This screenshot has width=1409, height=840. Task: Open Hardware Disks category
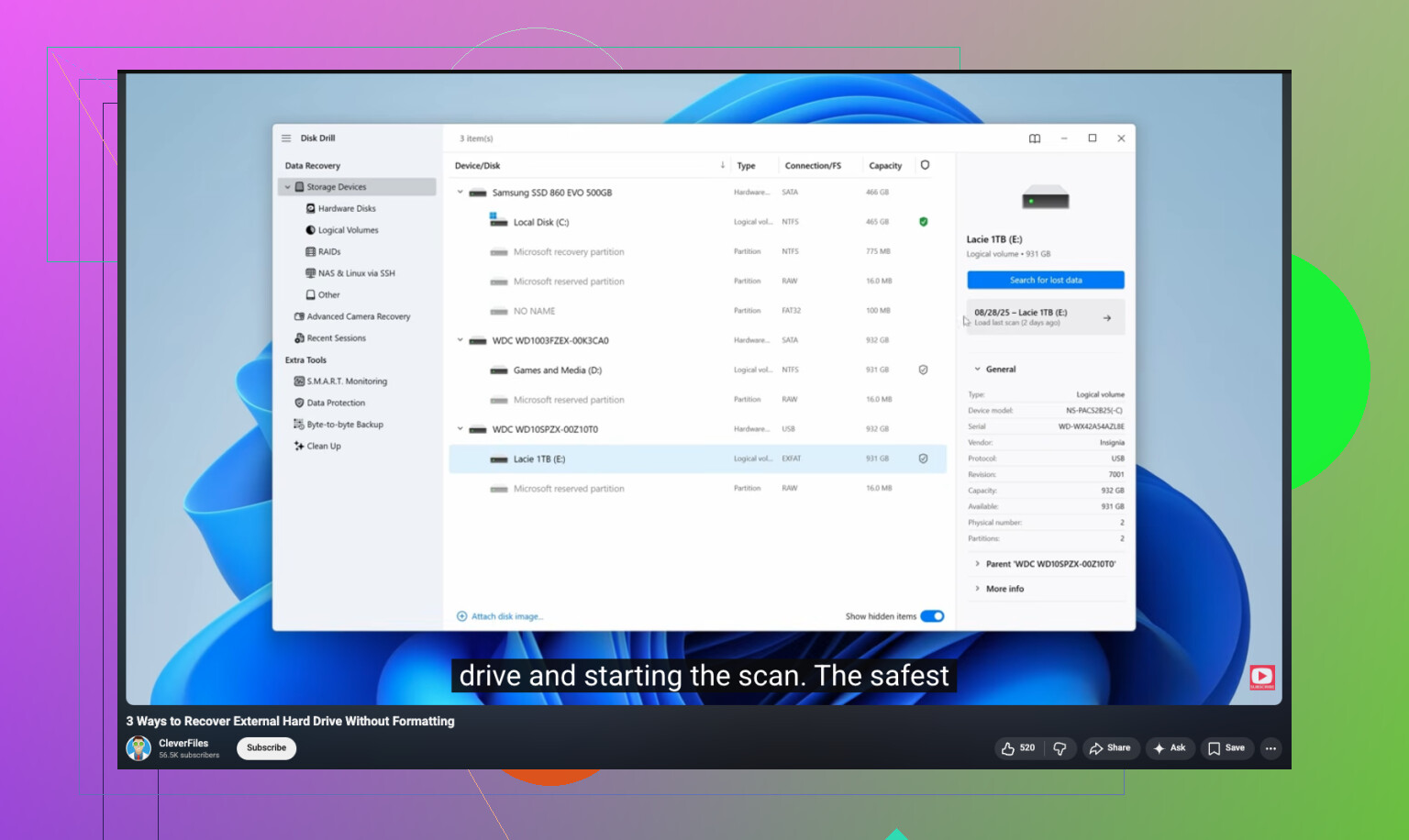pyautogui.click(x=347, y=209)
